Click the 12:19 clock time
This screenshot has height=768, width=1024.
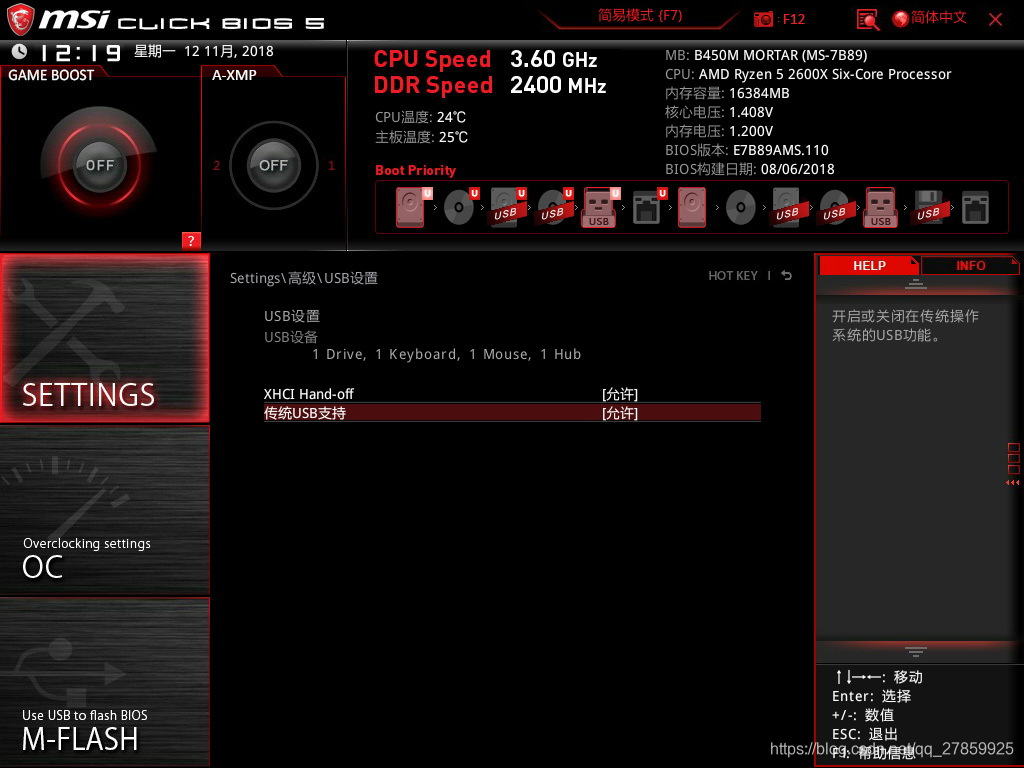(x=80, y=52)
